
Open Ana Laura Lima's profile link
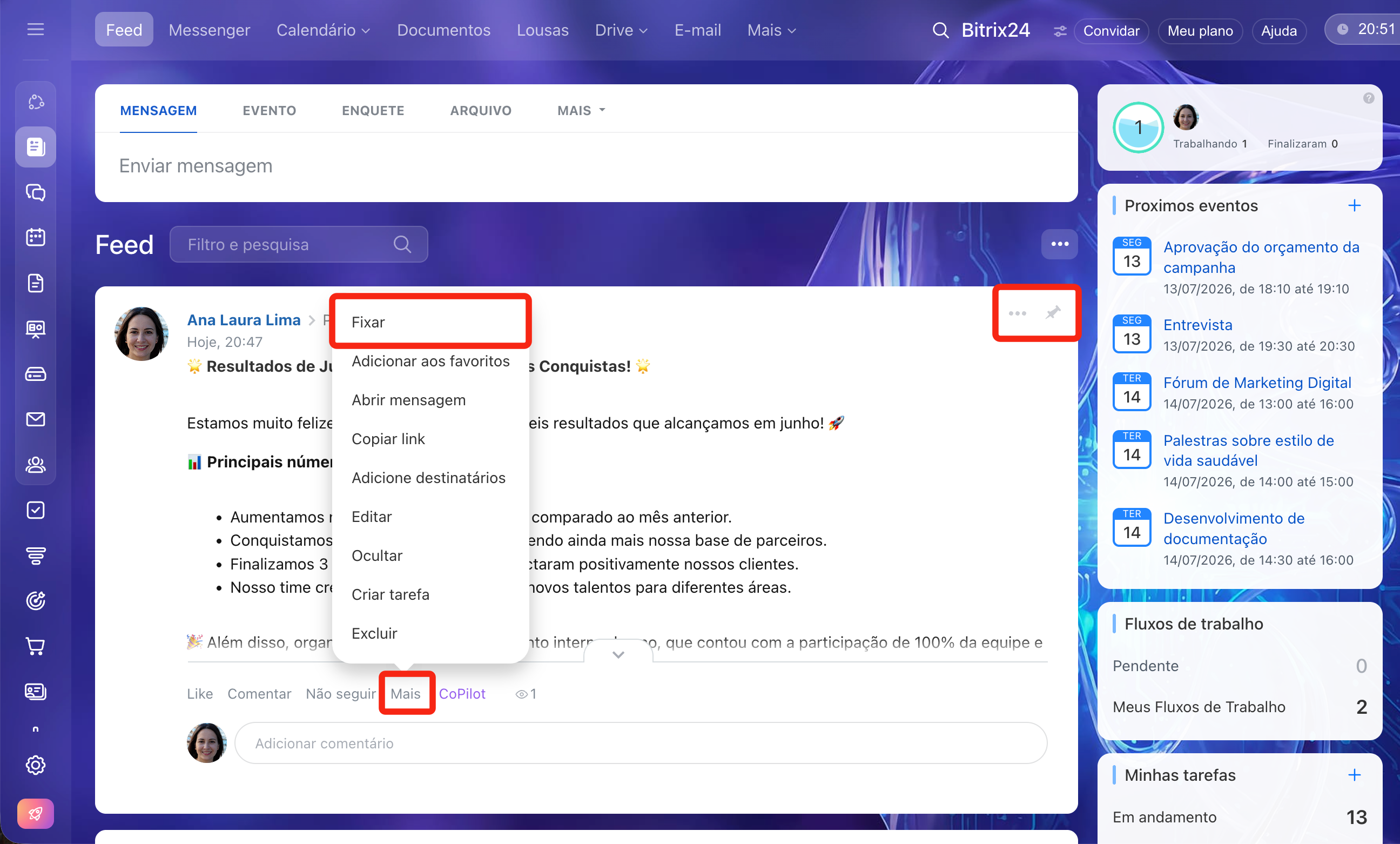click(x=244, y=320)
